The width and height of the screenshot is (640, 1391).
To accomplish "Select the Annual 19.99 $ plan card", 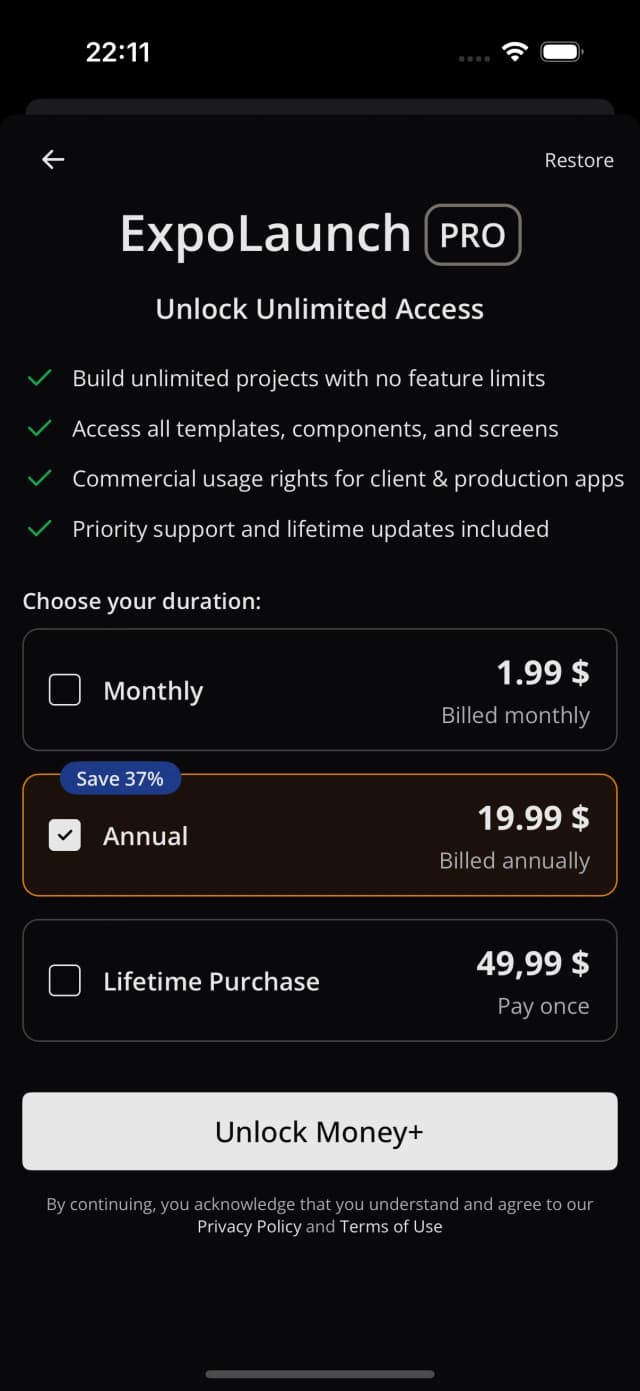I will (320, 835).
